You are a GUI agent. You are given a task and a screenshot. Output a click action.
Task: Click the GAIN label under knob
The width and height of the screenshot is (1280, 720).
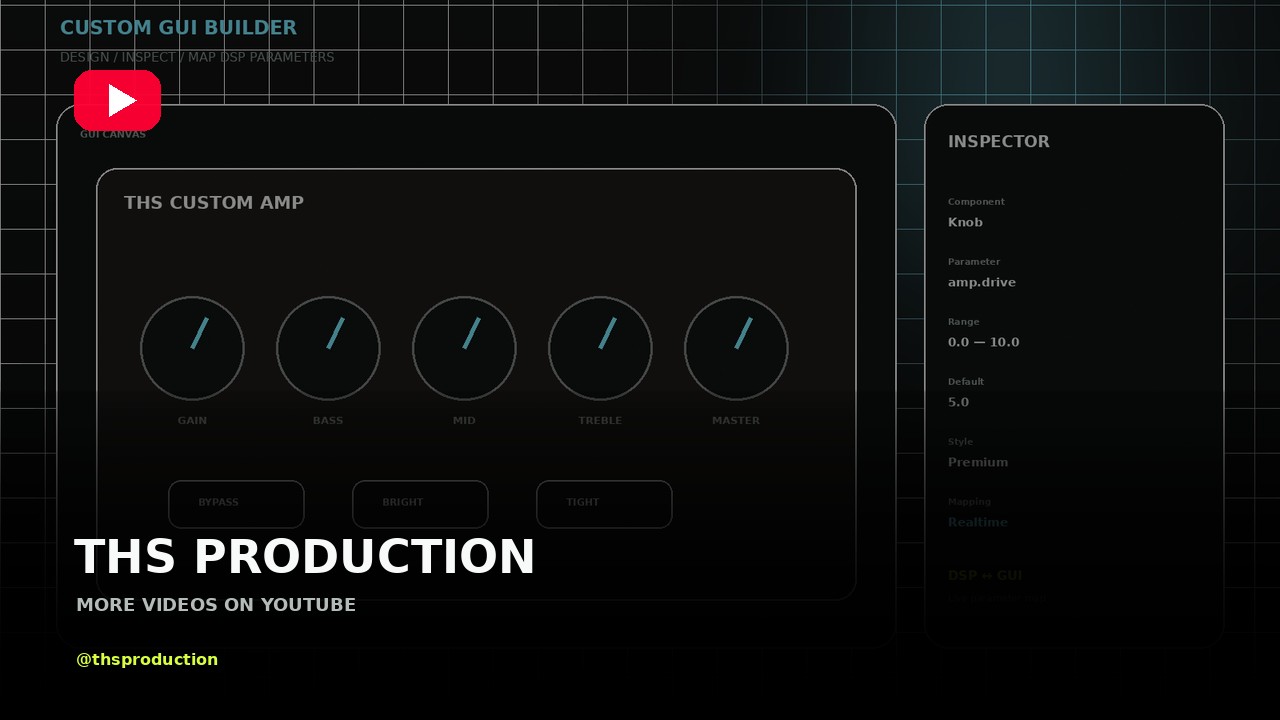coord(192,421)
